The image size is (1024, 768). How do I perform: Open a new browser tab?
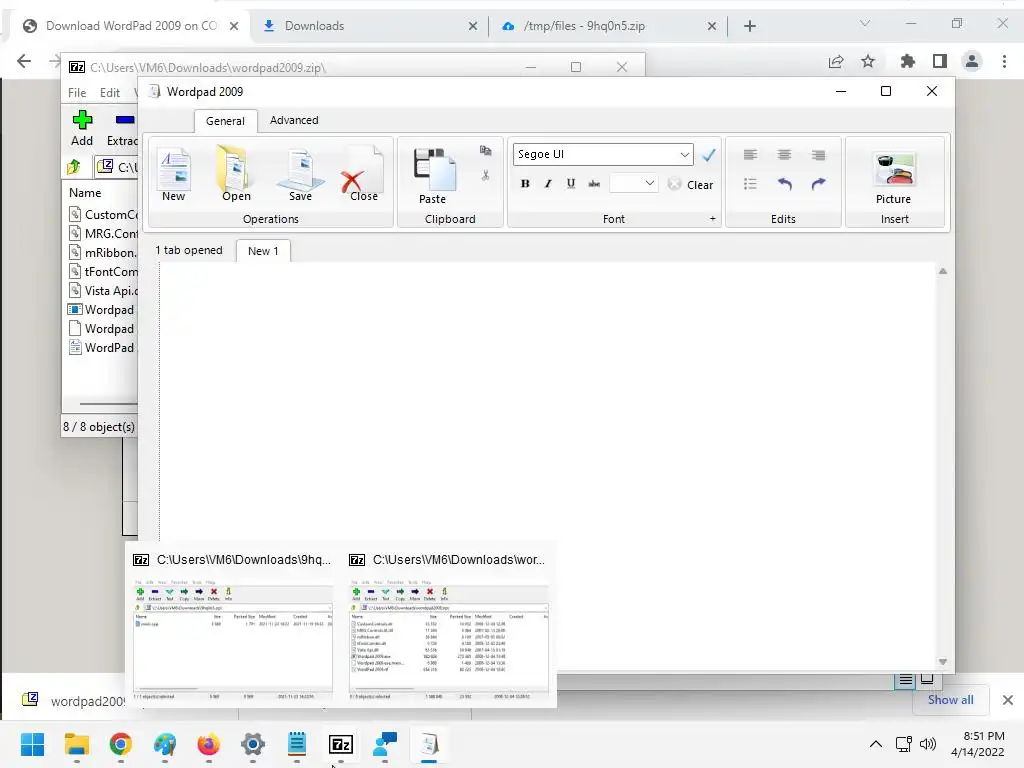click(x=750, y=26)
